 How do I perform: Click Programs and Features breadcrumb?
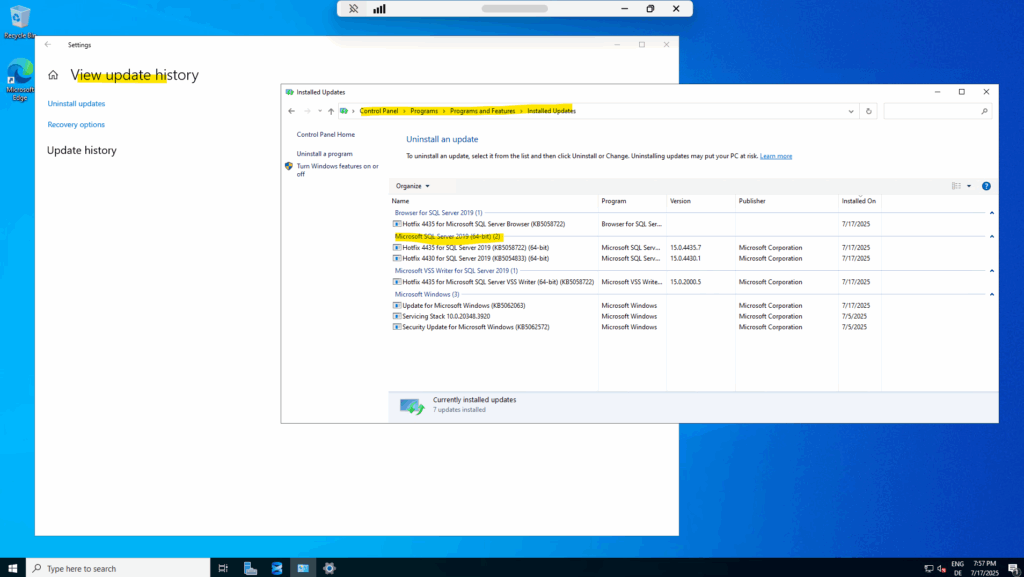coord(483,111)
